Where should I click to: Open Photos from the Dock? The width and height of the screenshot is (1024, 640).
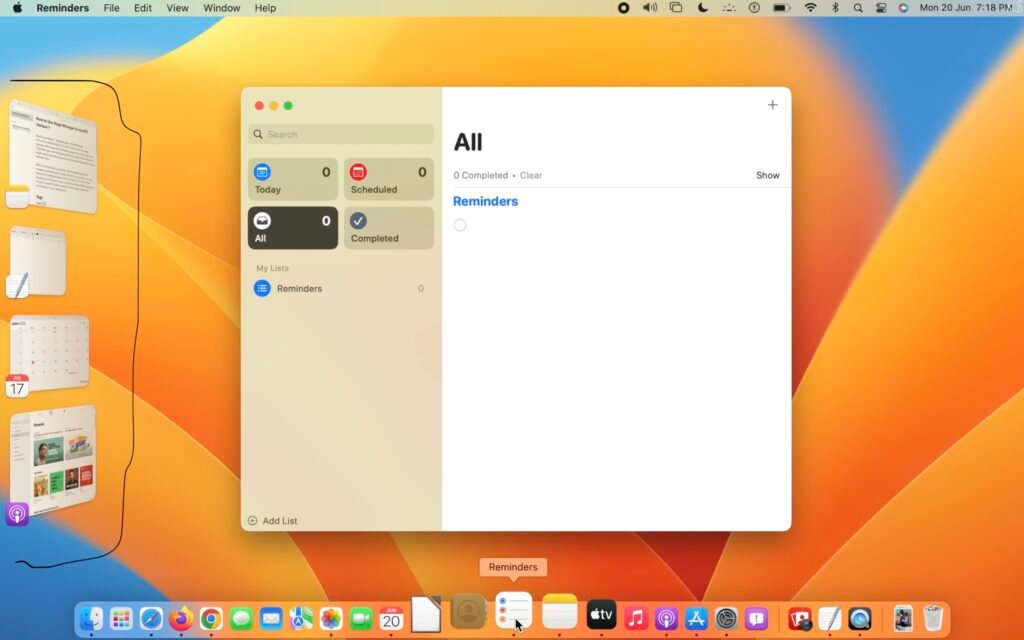point(331,618)
